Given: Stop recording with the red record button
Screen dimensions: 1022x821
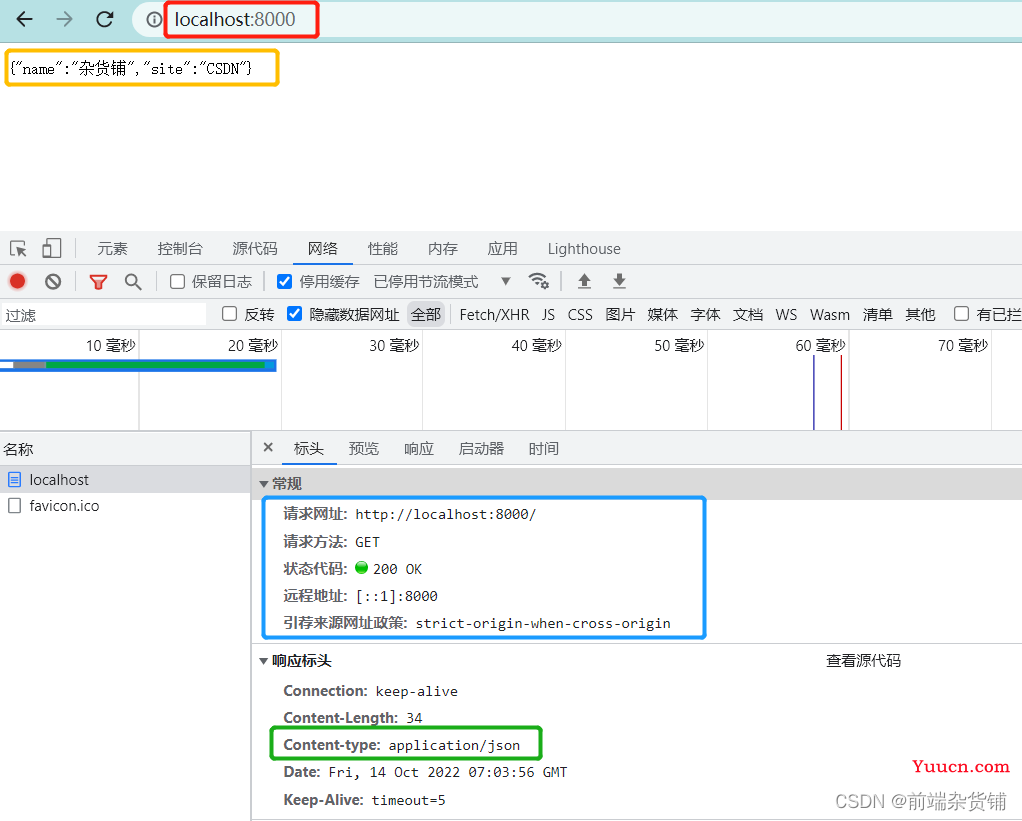Looking at the screenshot, I should [18, 281].
